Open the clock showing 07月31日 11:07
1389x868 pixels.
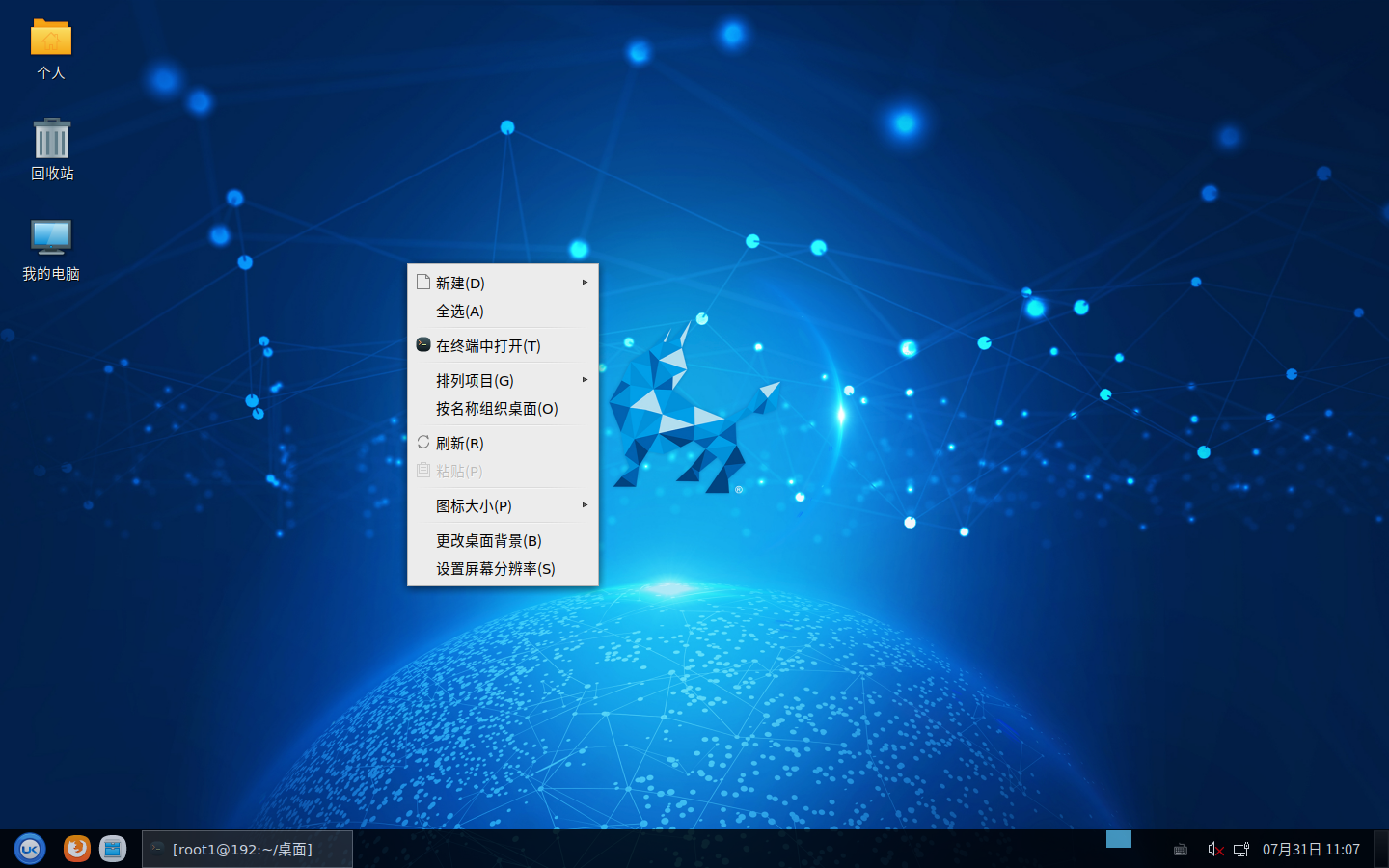click(1311, 850)
